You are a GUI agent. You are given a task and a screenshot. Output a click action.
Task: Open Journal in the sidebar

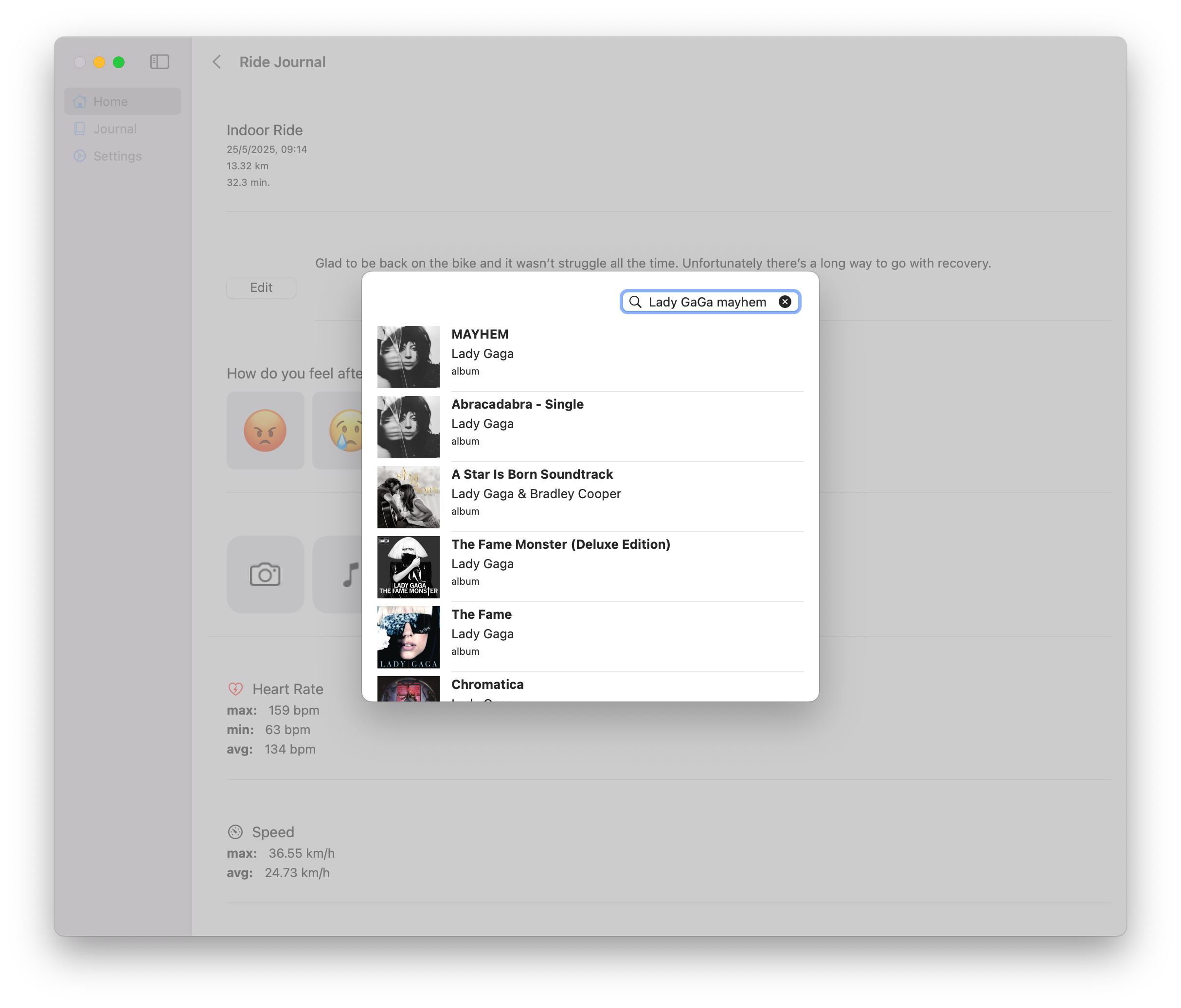[x=123, y=129]
